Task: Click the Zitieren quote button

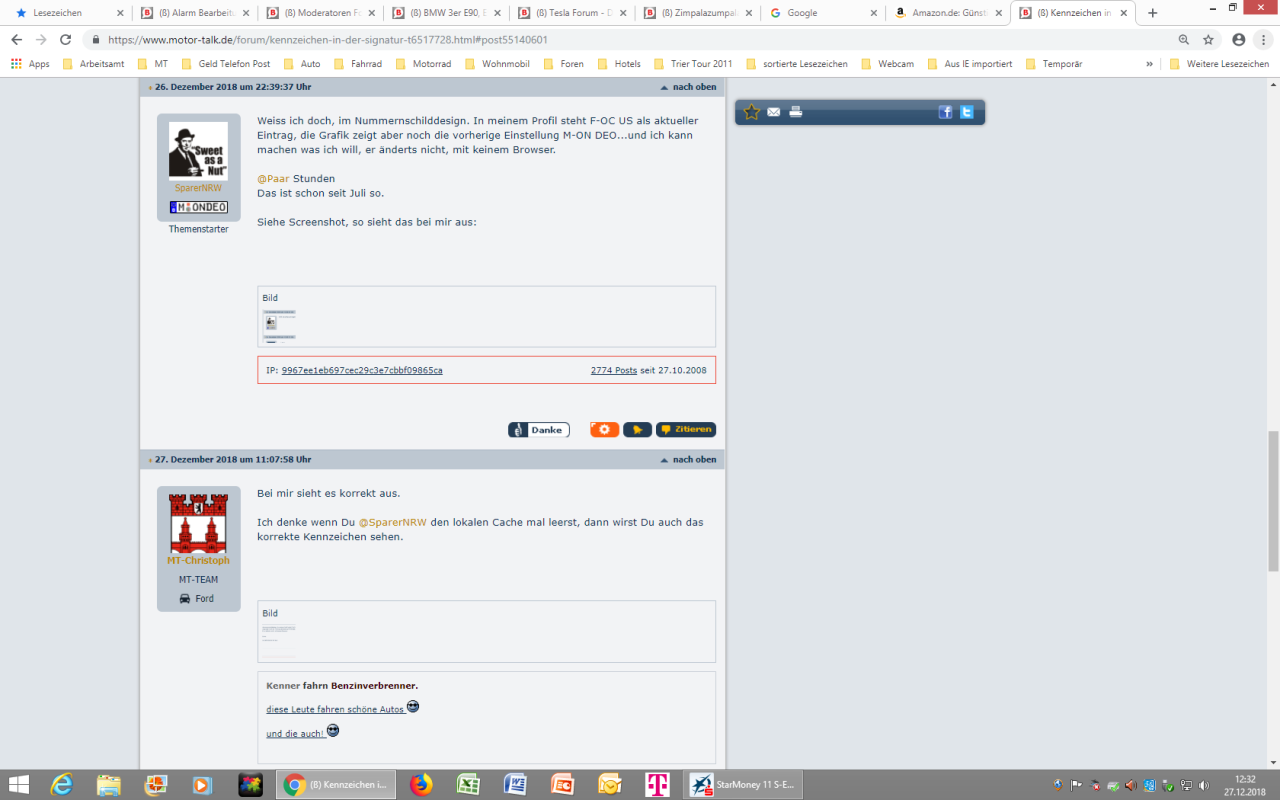Action: [x=686, y=430]
